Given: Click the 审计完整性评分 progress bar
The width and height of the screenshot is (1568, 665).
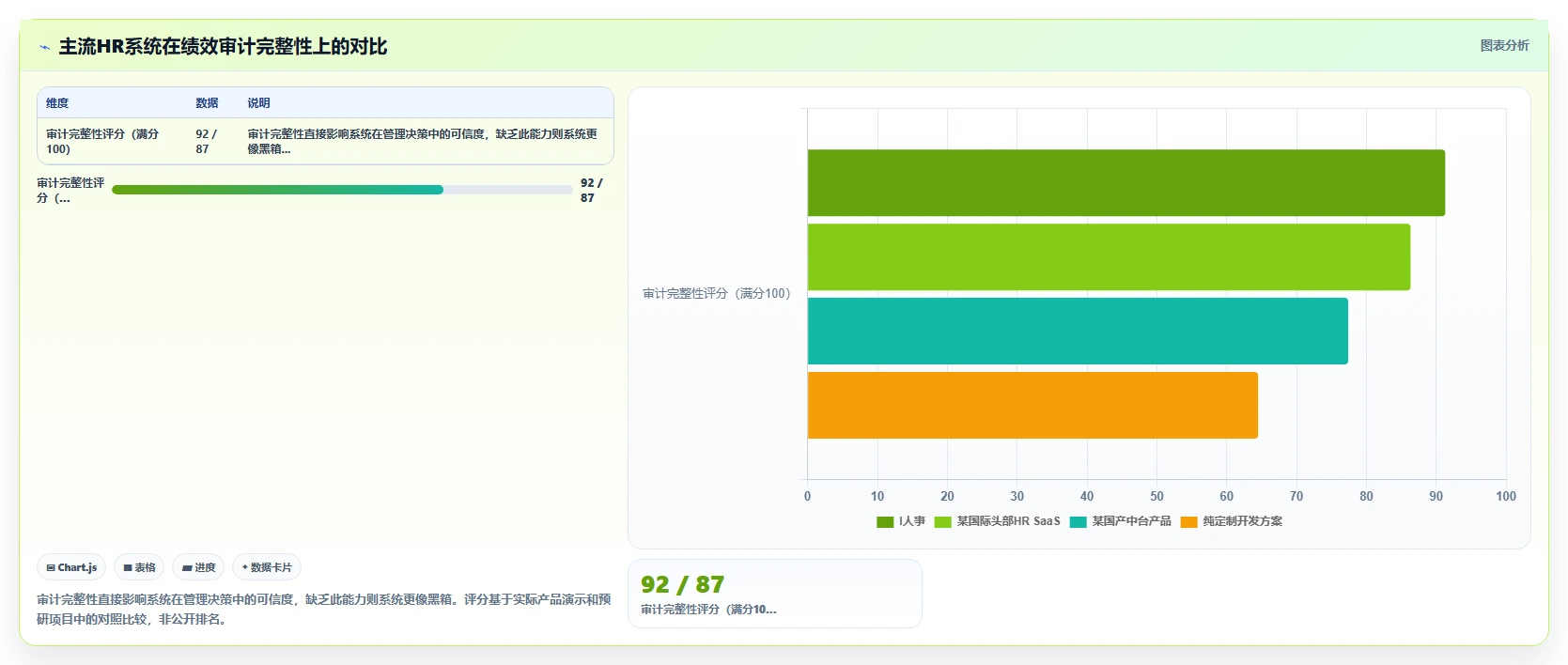Looking at the screenshot, I should 342,190.
